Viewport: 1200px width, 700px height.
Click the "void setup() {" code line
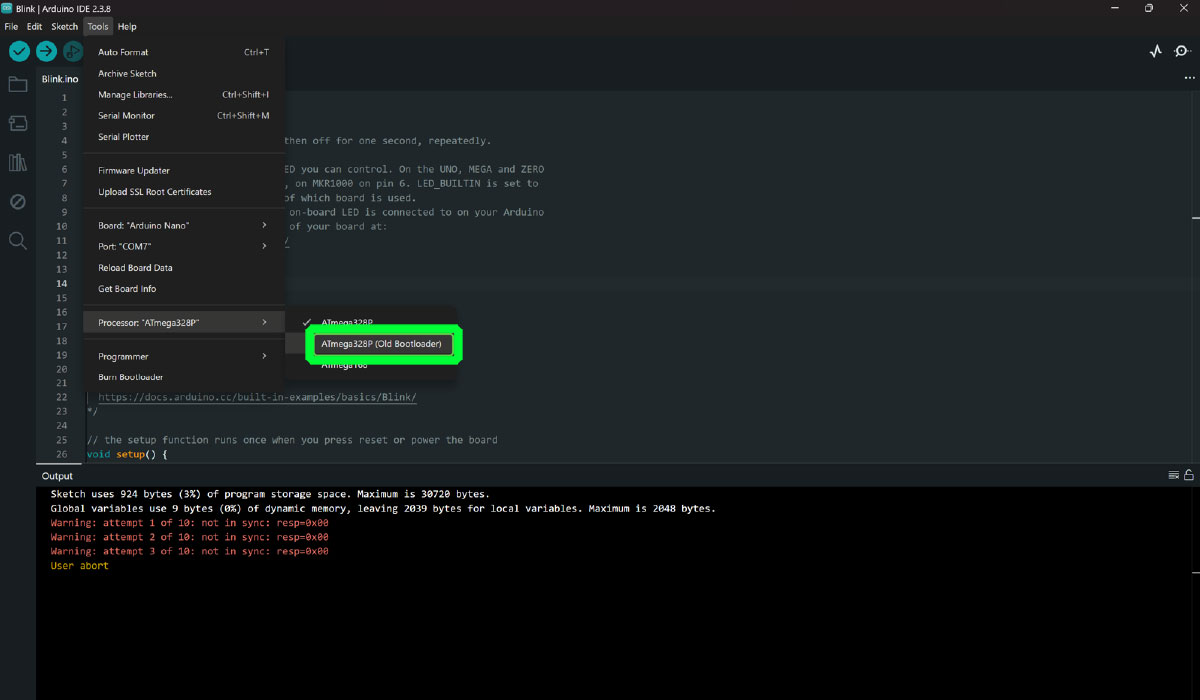127,454
